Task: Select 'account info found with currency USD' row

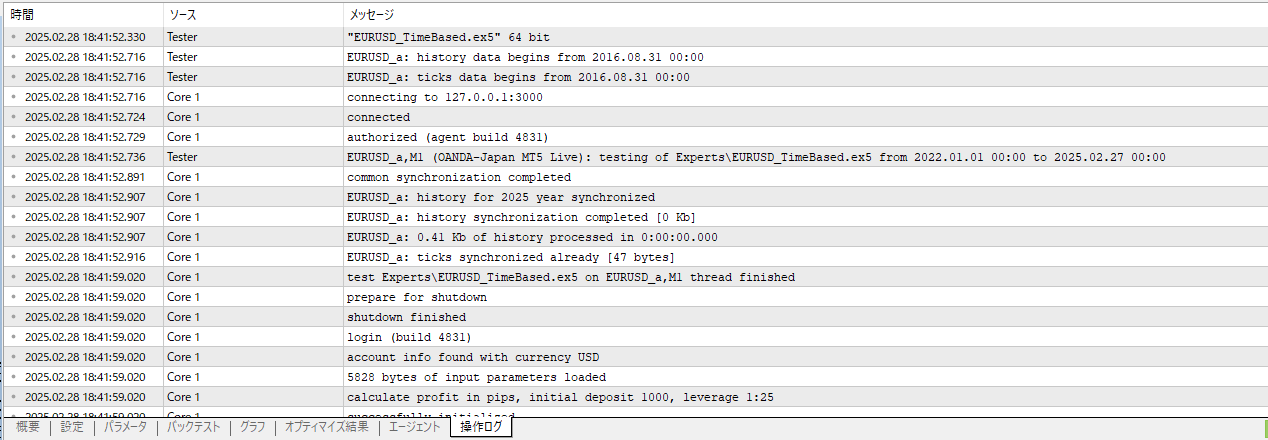Action: [634, 357]
